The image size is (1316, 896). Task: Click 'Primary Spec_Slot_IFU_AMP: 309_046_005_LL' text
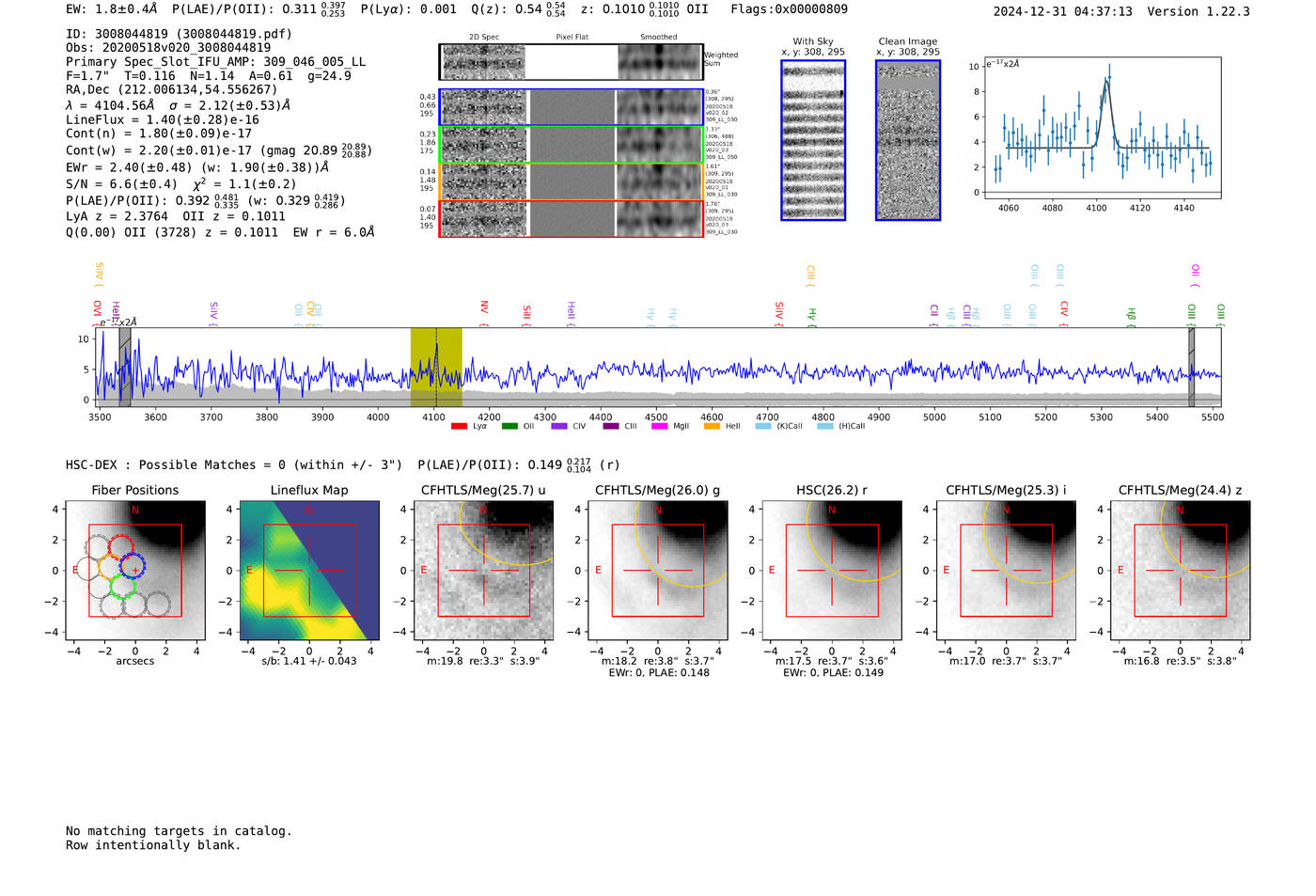tap(215, 61)
